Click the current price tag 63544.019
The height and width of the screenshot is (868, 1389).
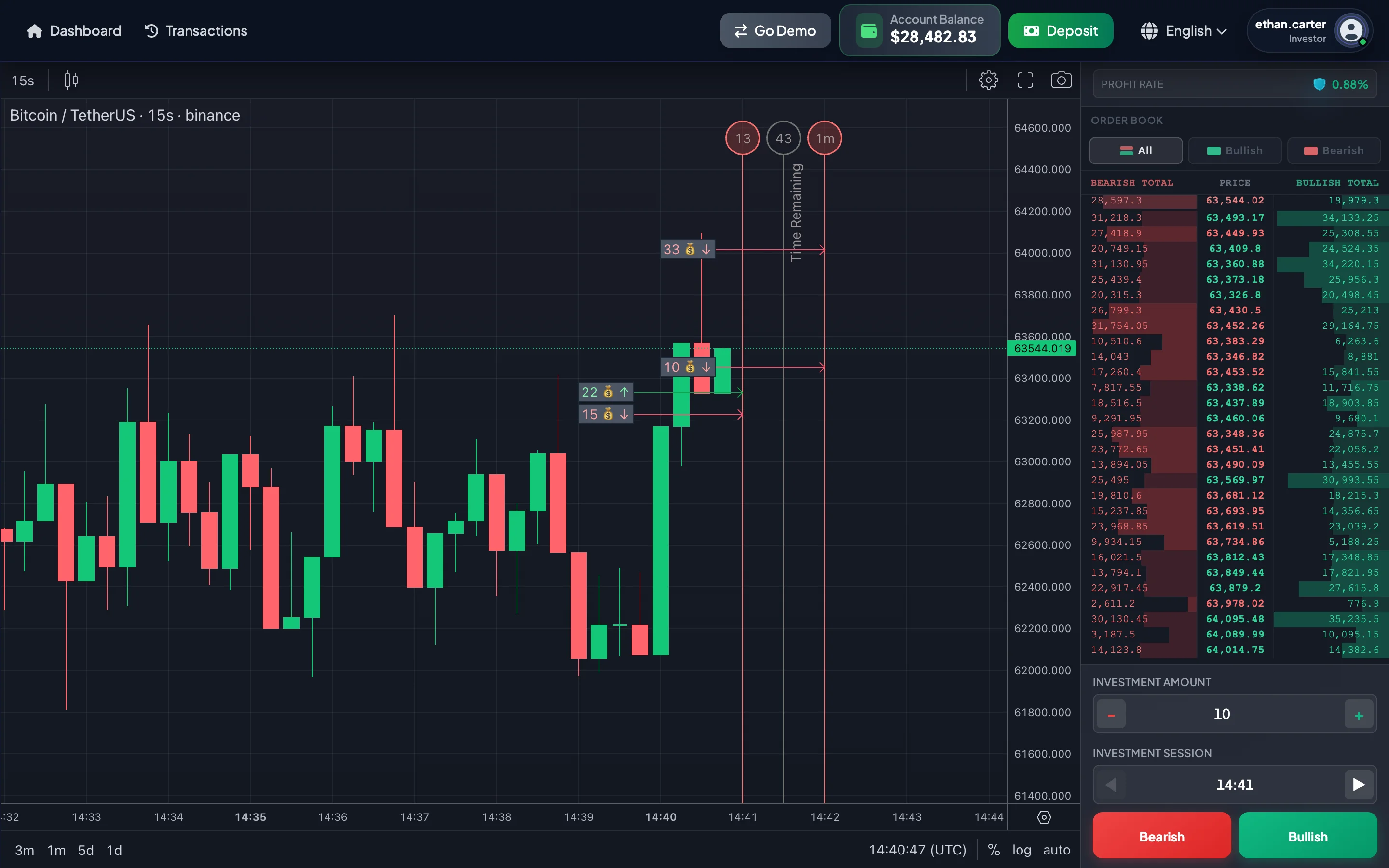point(1042,349)
